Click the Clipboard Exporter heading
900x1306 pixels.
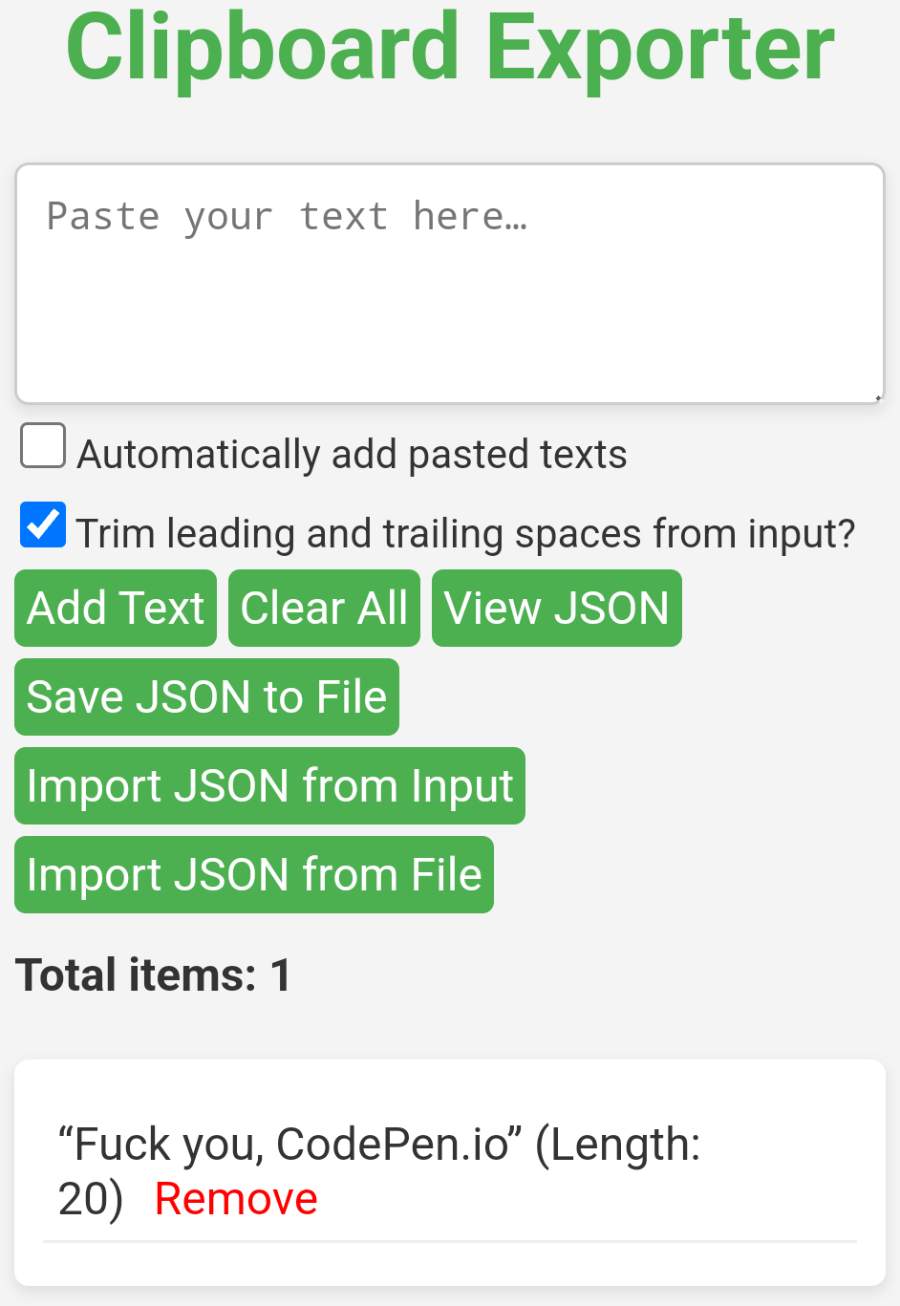(449, 48)
